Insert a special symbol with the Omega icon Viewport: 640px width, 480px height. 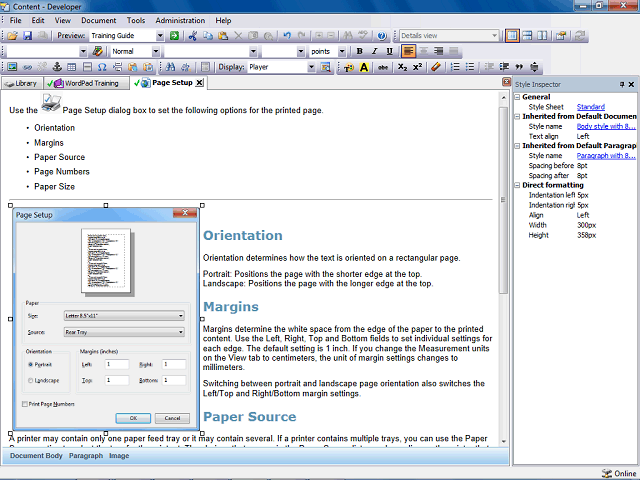[x=102, y=67]
